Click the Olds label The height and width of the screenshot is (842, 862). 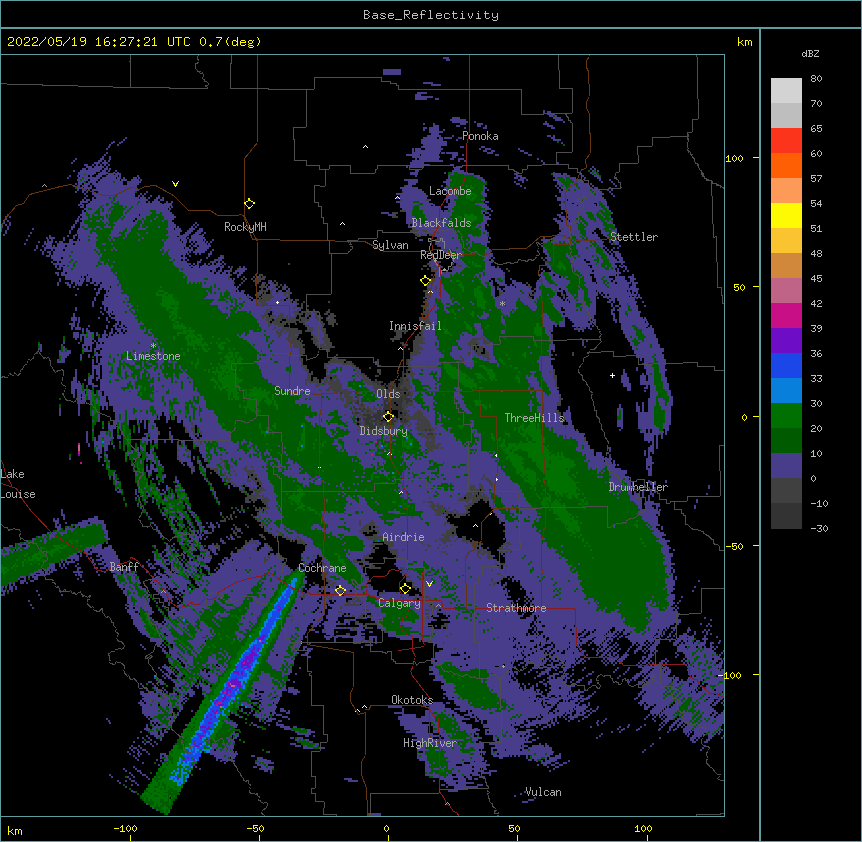tap(388, 394)
